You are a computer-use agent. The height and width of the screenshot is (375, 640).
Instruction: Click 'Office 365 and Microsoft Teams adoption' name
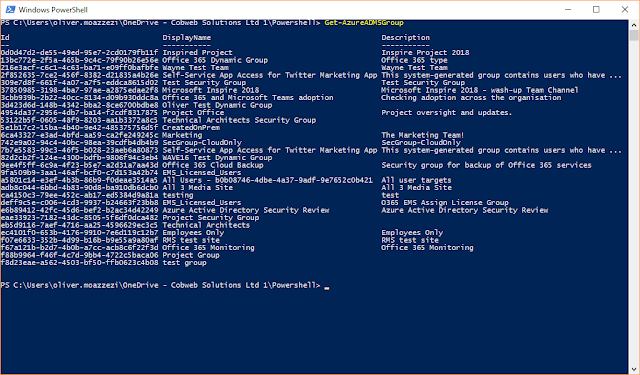click(248, 98)
